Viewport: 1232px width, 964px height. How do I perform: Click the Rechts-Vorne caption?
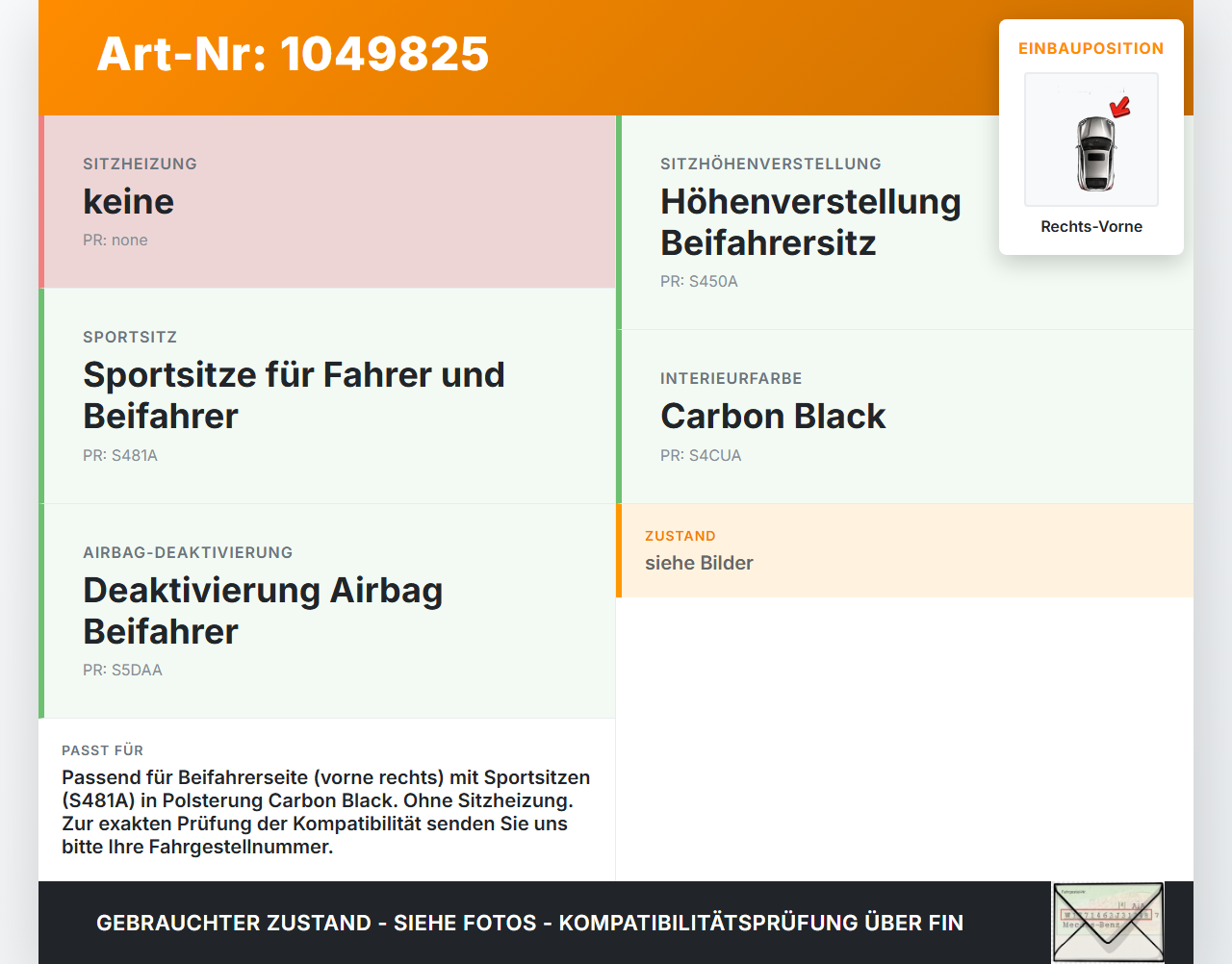click(1091, 226)
